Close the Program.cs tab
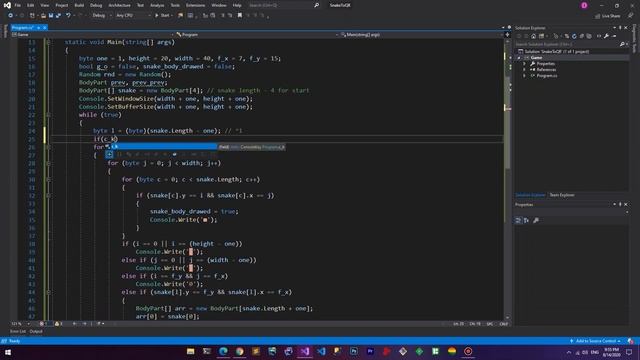 pos(45,28)
